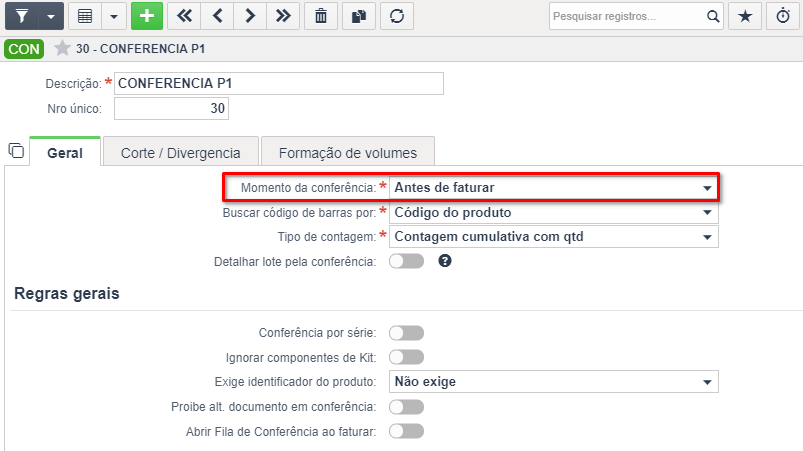Run search with magnifier icon

[x=713, y=16]
